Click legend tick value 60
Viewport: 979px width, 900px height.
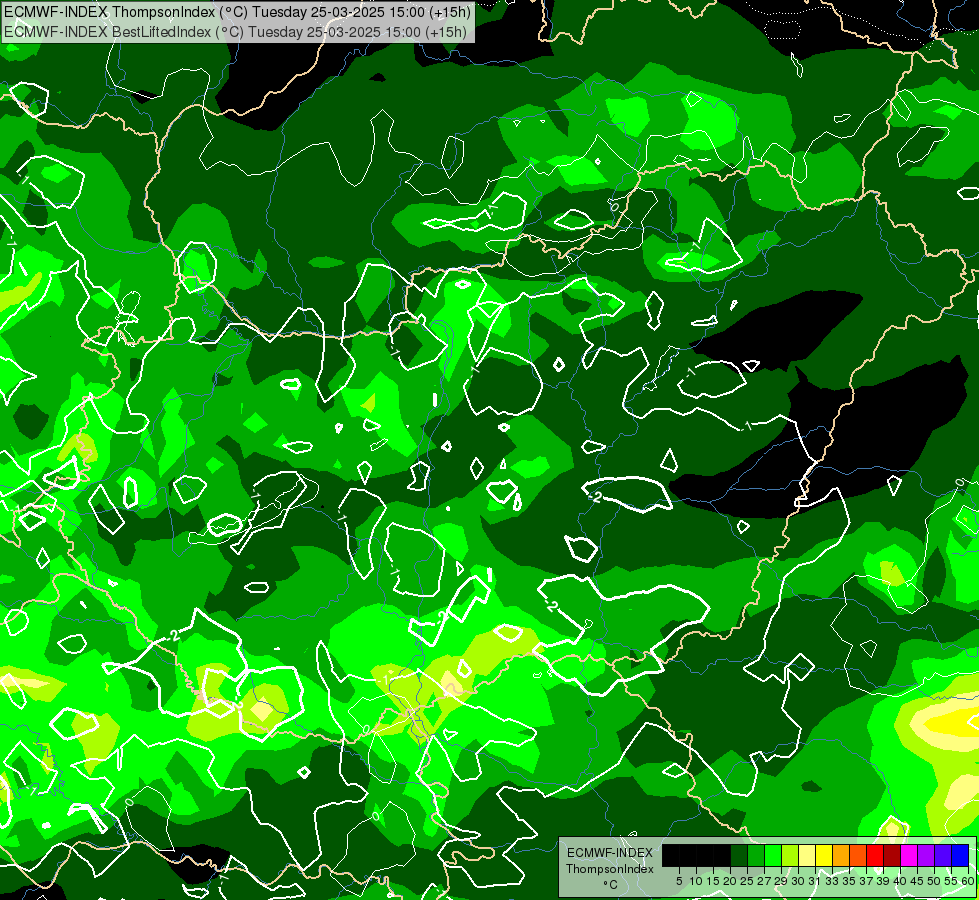tap(968, 881)
